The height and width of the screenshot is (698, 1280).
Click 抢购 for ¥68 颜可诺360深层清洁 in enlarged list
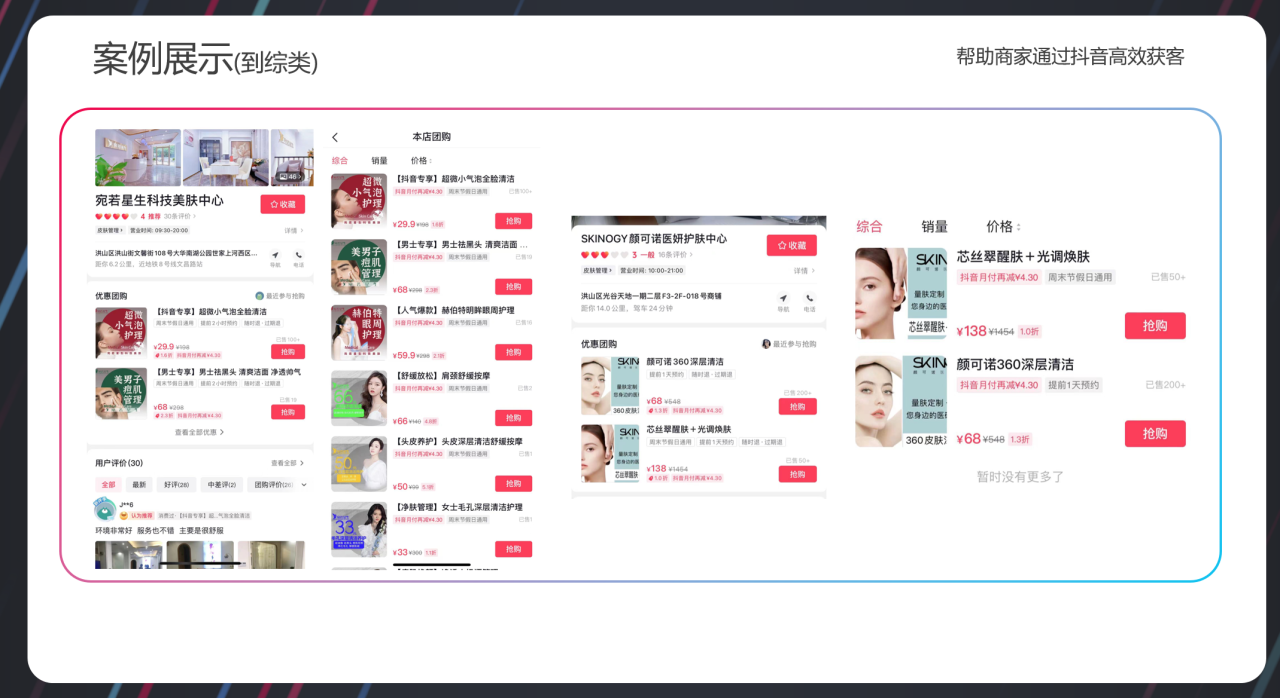pos(1155,433)
